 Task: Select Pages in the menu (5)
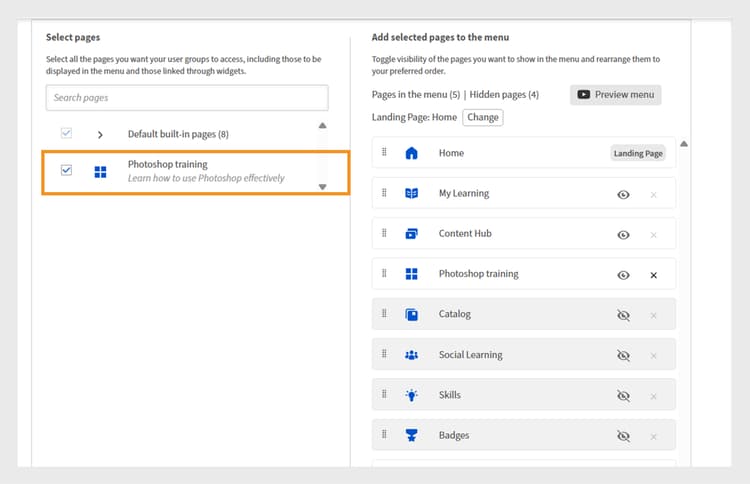click(415, 95)
